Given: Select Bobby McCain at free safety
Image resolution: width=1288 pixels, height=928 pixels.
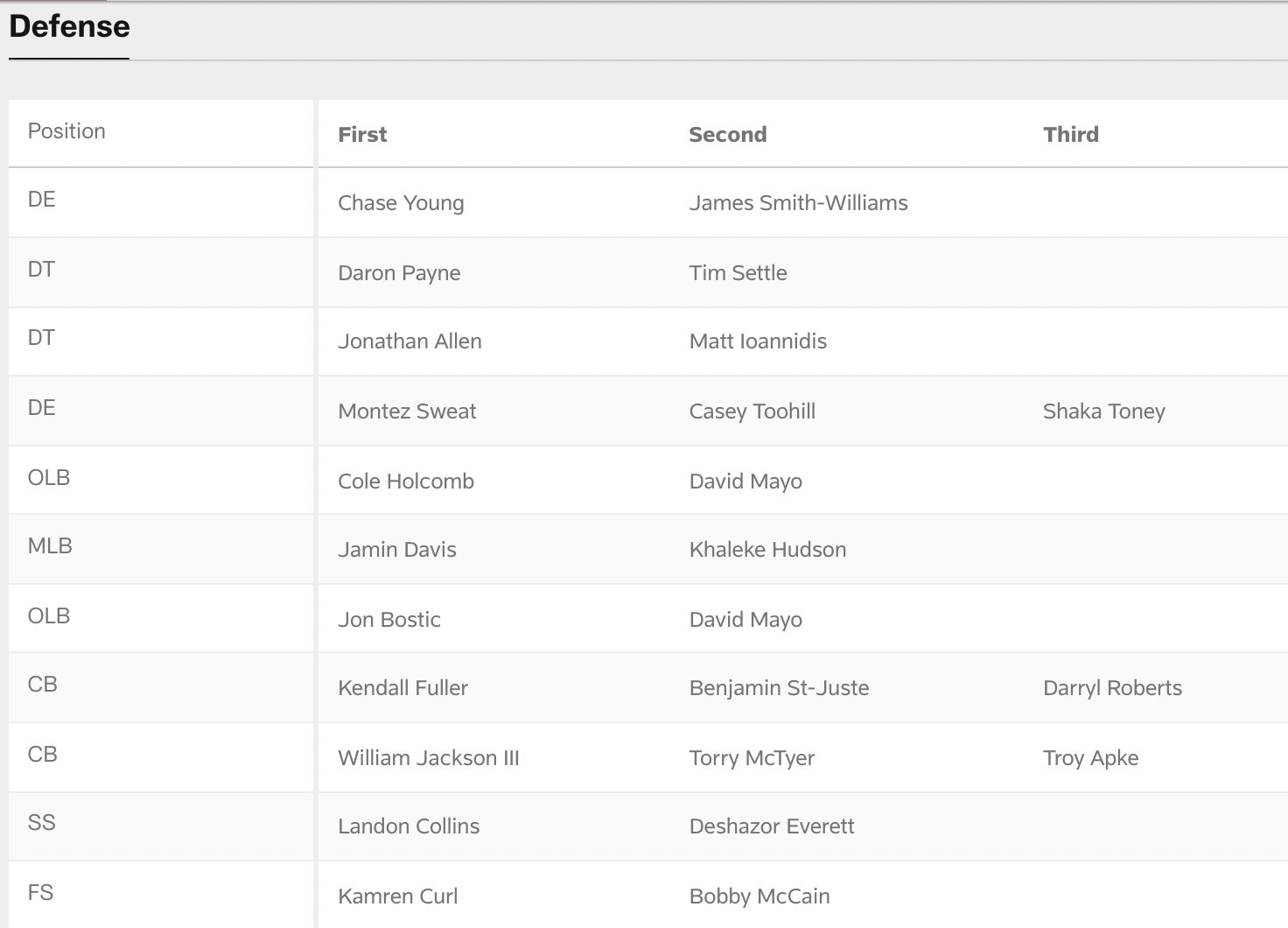Looking at the screenshot, I should (x=759, y=896).
